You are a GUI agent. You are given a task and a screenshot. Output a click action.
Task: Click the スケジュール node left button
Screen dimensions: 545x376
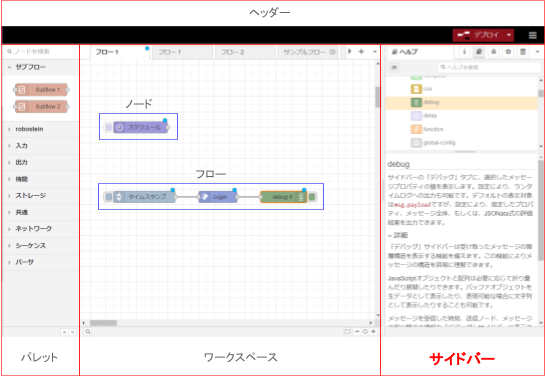[108, 128]
